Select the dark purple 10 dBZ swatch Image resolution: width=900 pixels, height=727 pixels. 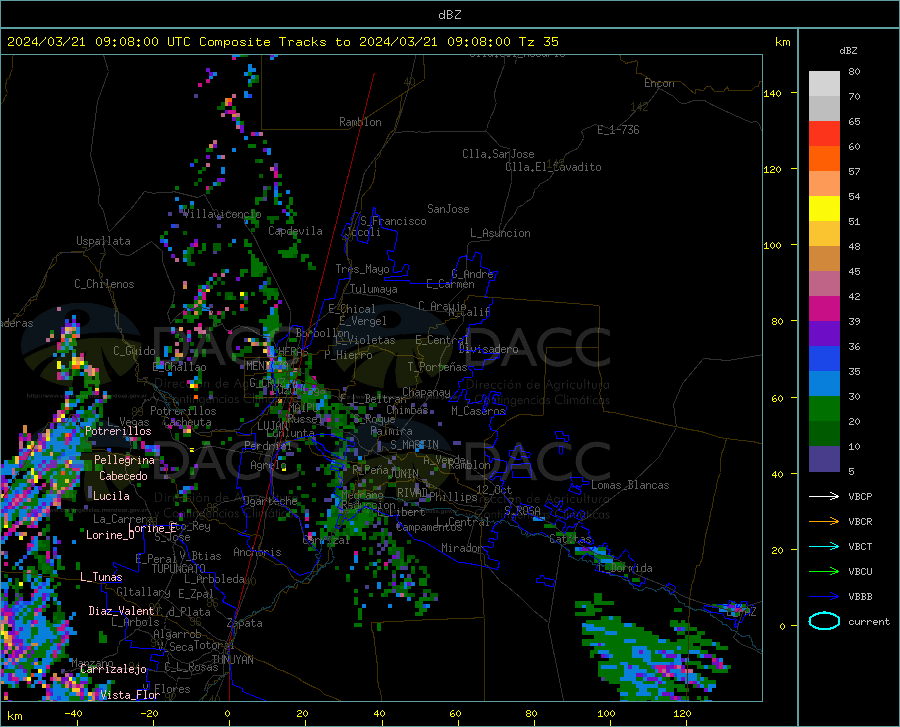[824, 459]
